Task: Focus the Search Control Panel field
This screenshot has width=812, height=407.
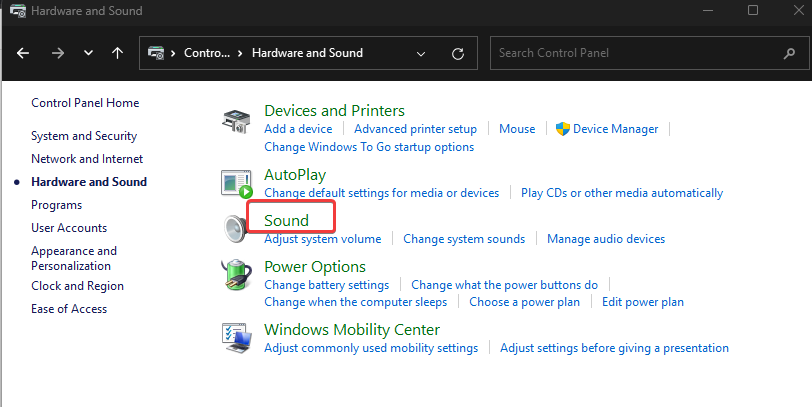Action: click(650, 53)
